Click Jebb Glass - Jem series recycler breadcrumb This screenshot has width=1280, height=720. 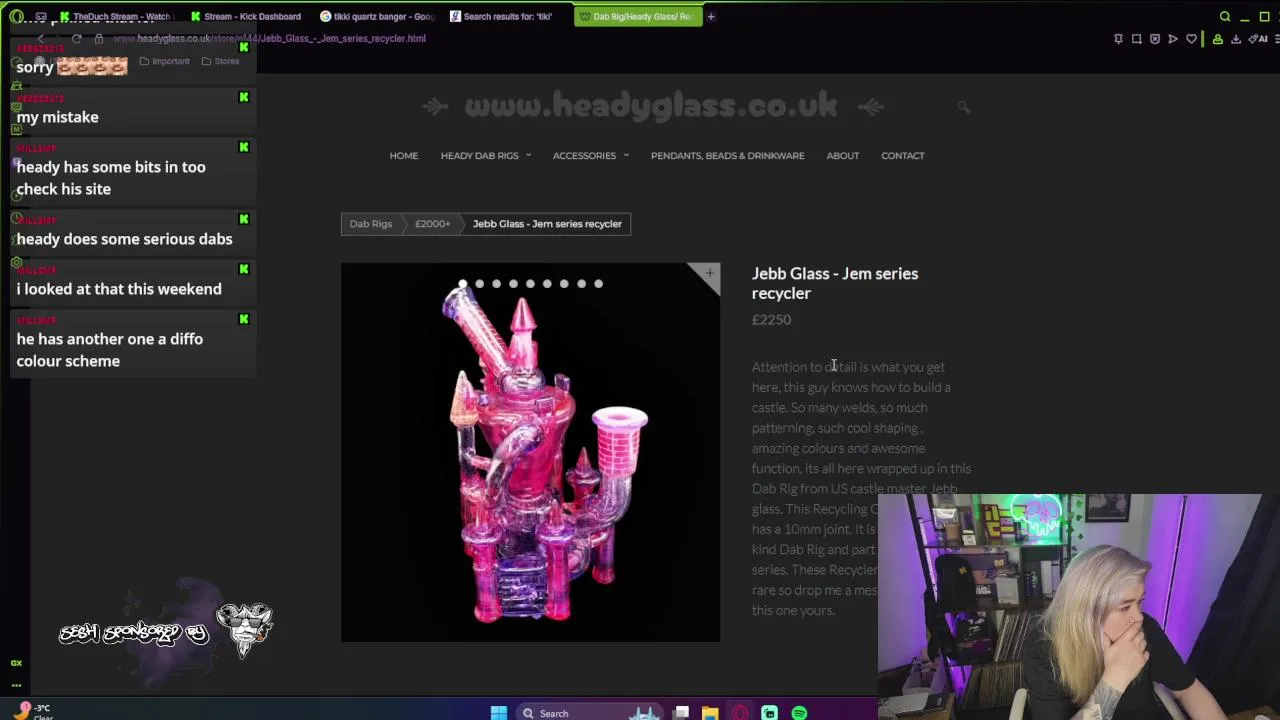click(547, 224)
